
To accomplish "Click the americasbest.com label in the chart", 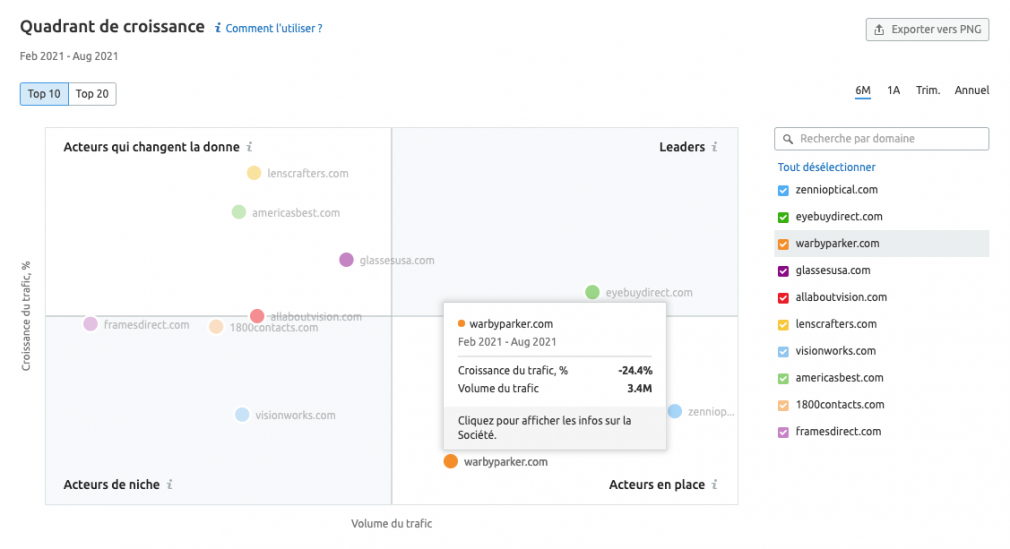I will tap(296, 213).
